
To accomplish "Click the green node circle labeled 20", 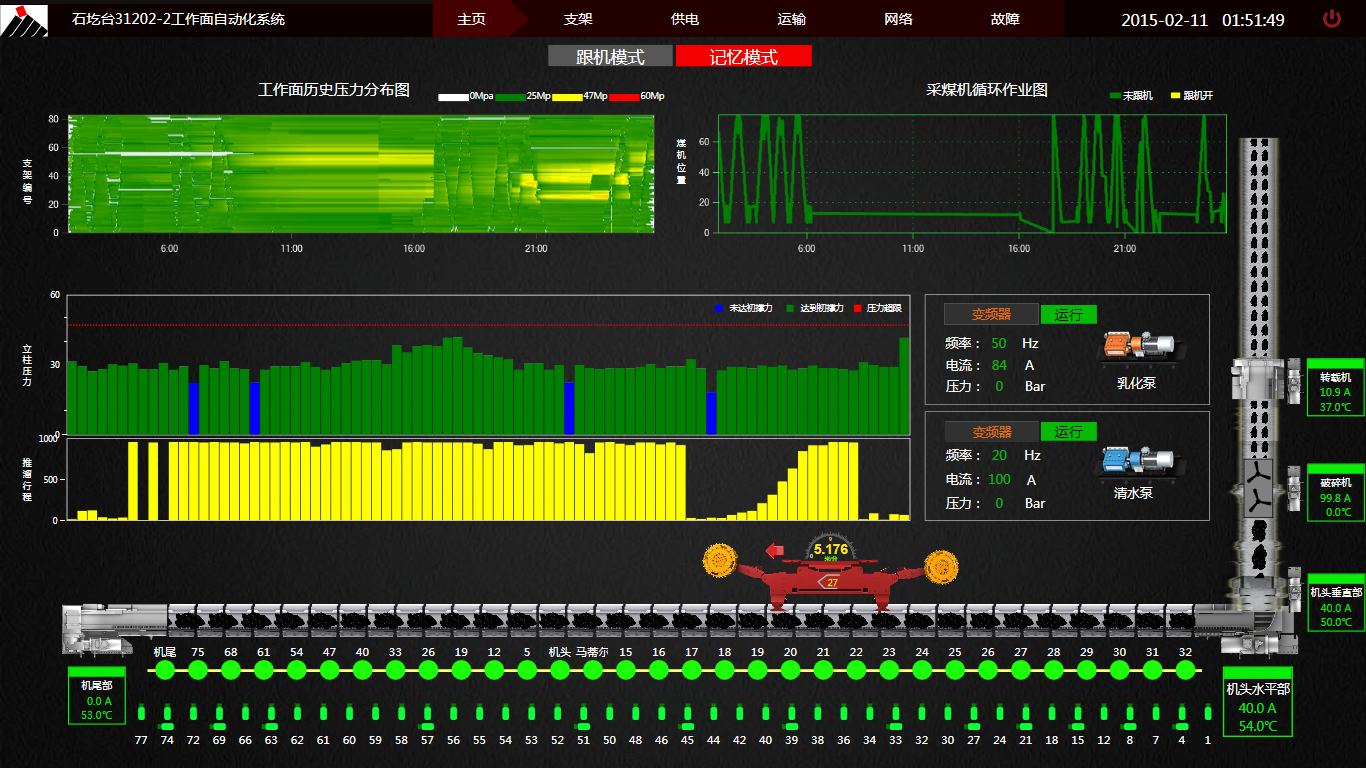I will [790, 670].
